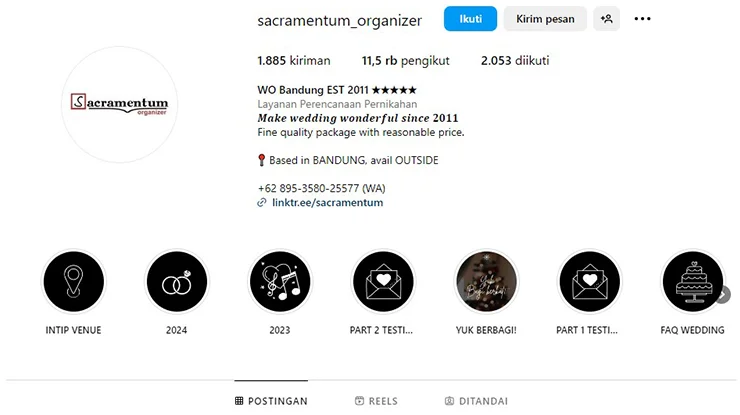The height and width of the screenshot is (415, 740).
Task: Click the 1.885 kiriman post count
Action: (x=293, y=61)
